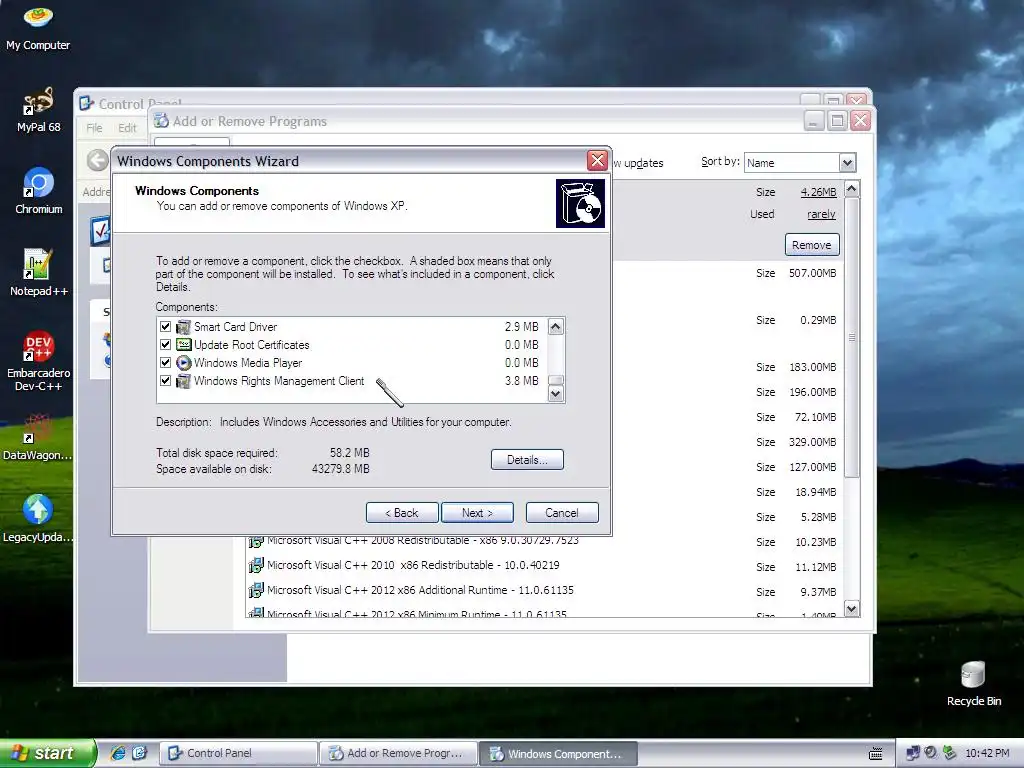1024x768 pixels.
Task: Click programs list scroll down arrow
Action: click(x=852, y=609)
